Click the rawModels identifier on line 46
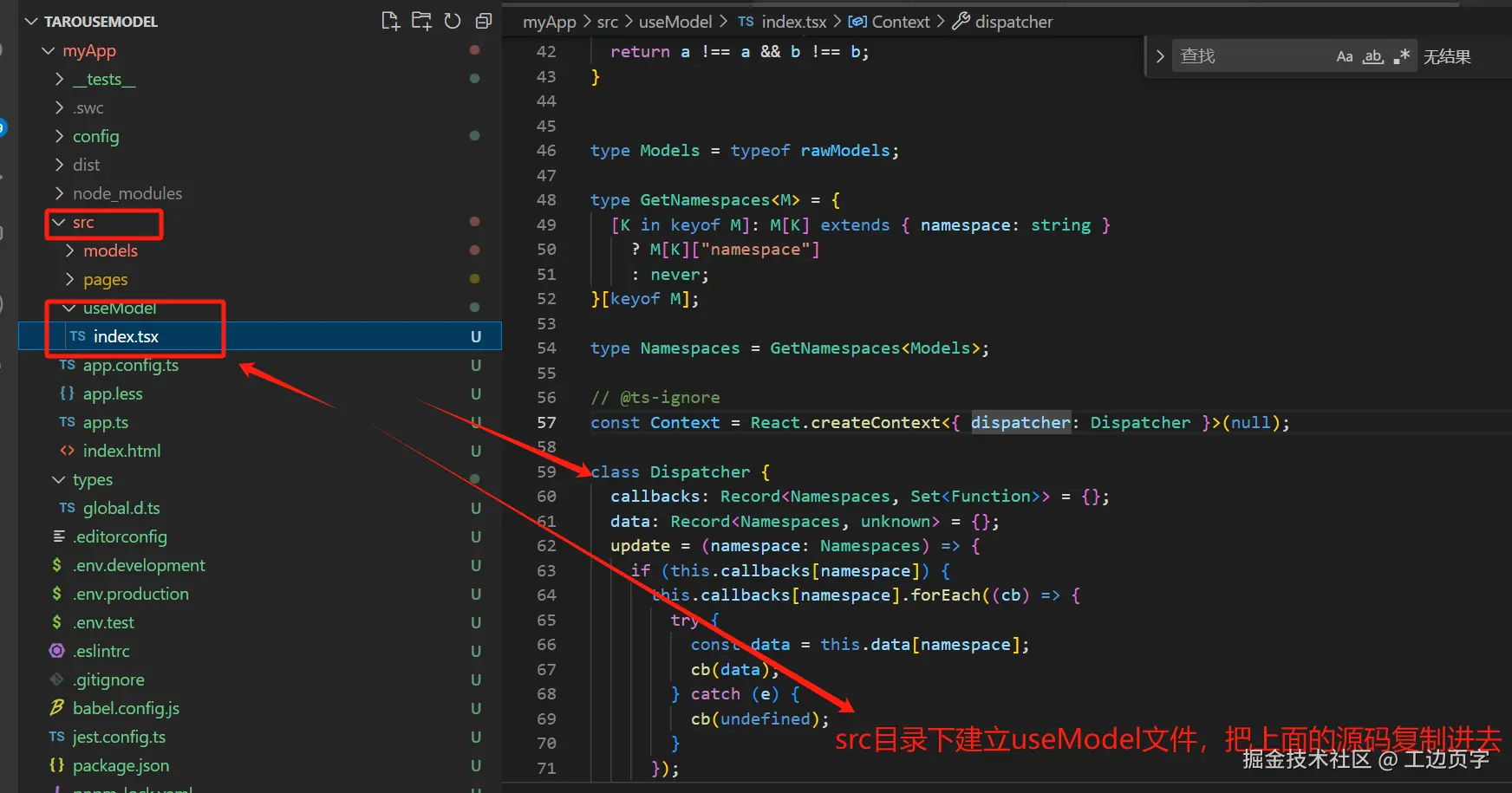1512x793 pixels. click(845, 151)
